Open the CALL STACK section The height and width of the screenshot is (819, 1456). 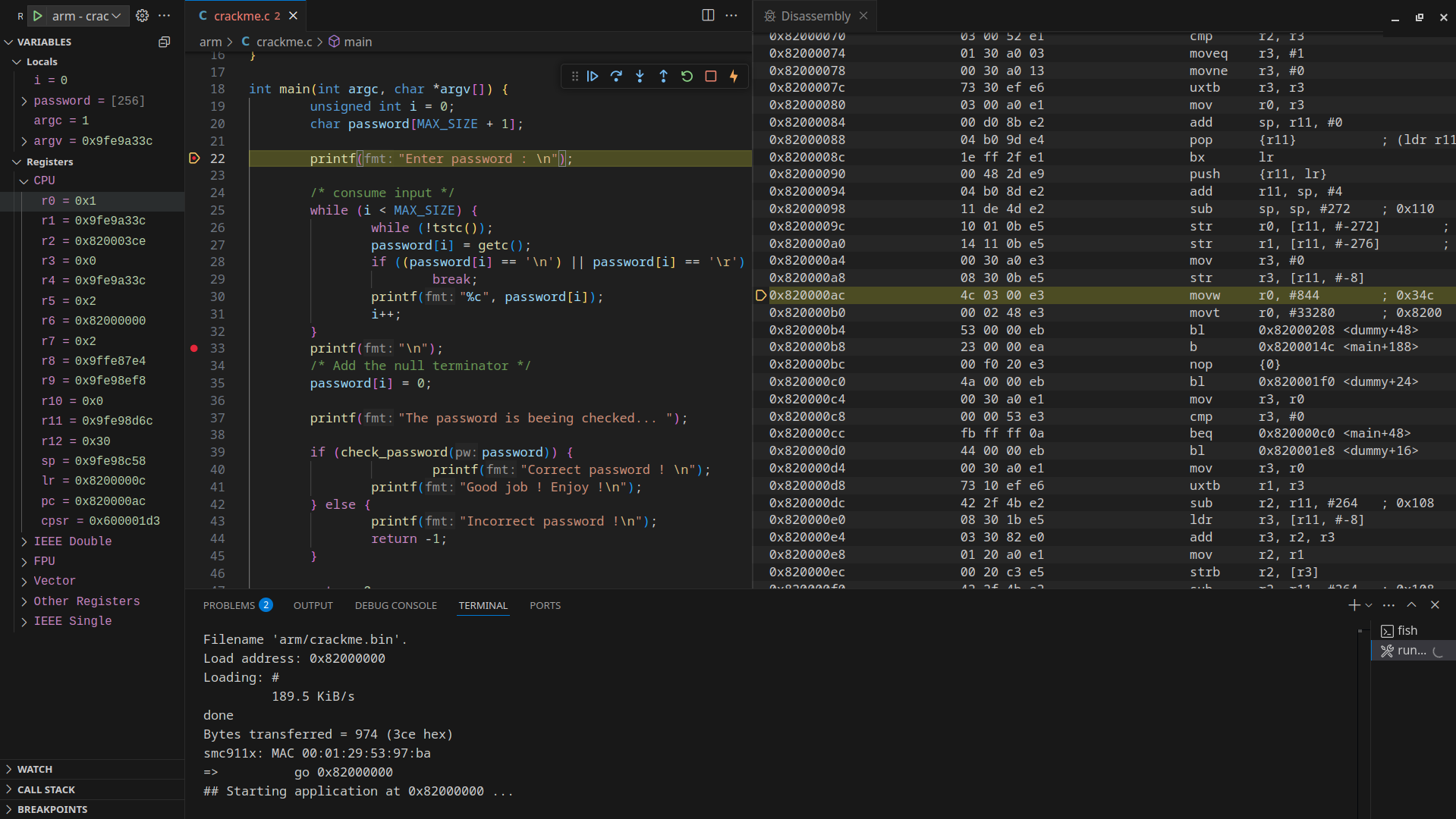coord(46,789)
